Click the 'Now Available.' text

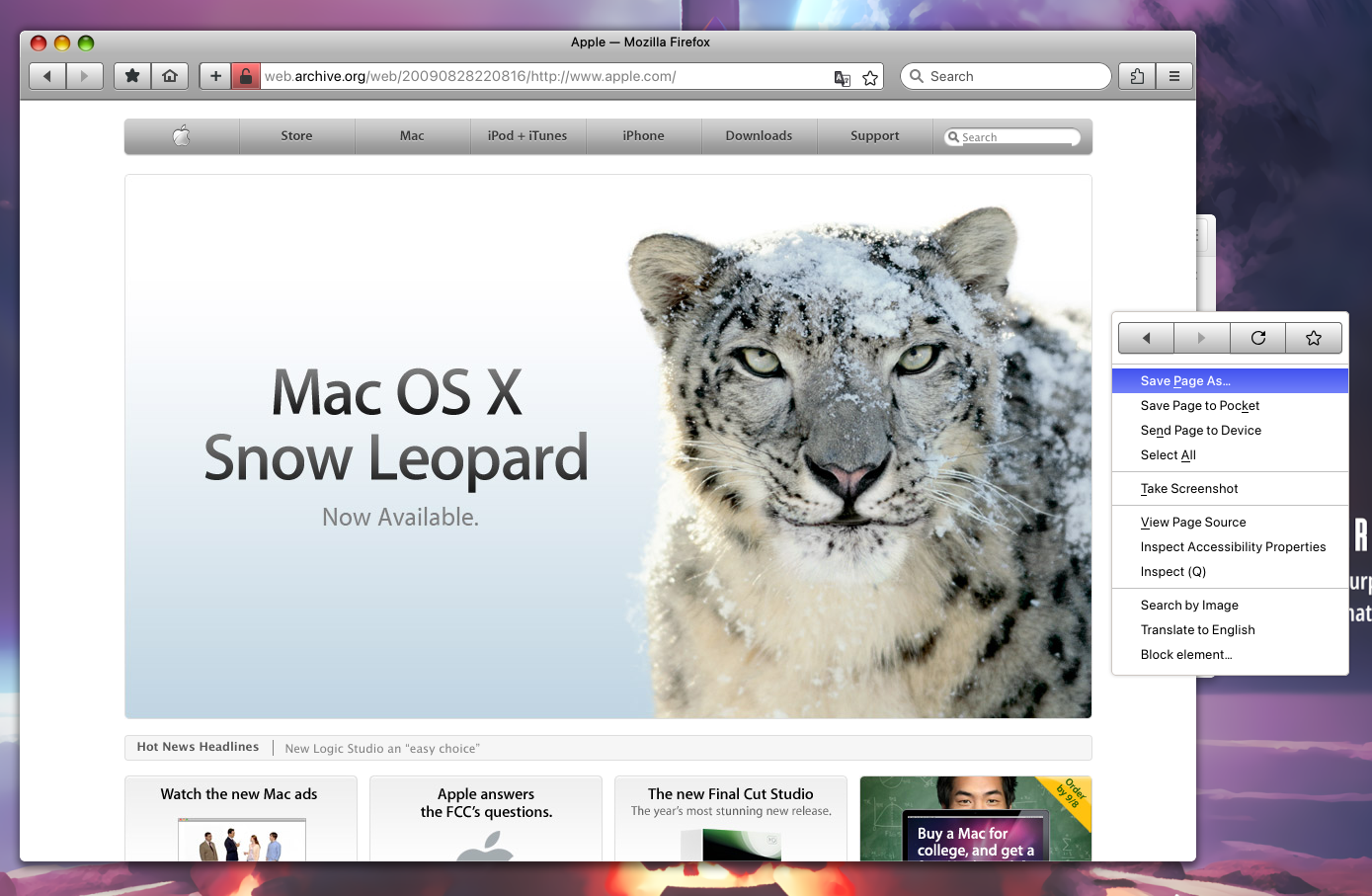(400, 517)
